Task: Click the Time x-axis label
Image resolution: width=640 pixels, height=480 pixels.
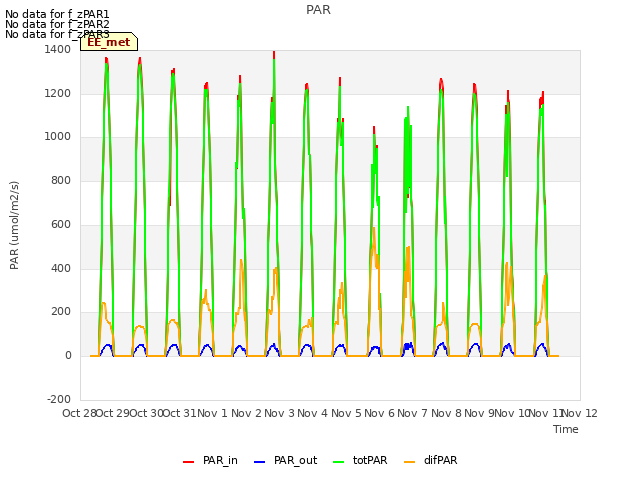Action: (x=566, y=429)
